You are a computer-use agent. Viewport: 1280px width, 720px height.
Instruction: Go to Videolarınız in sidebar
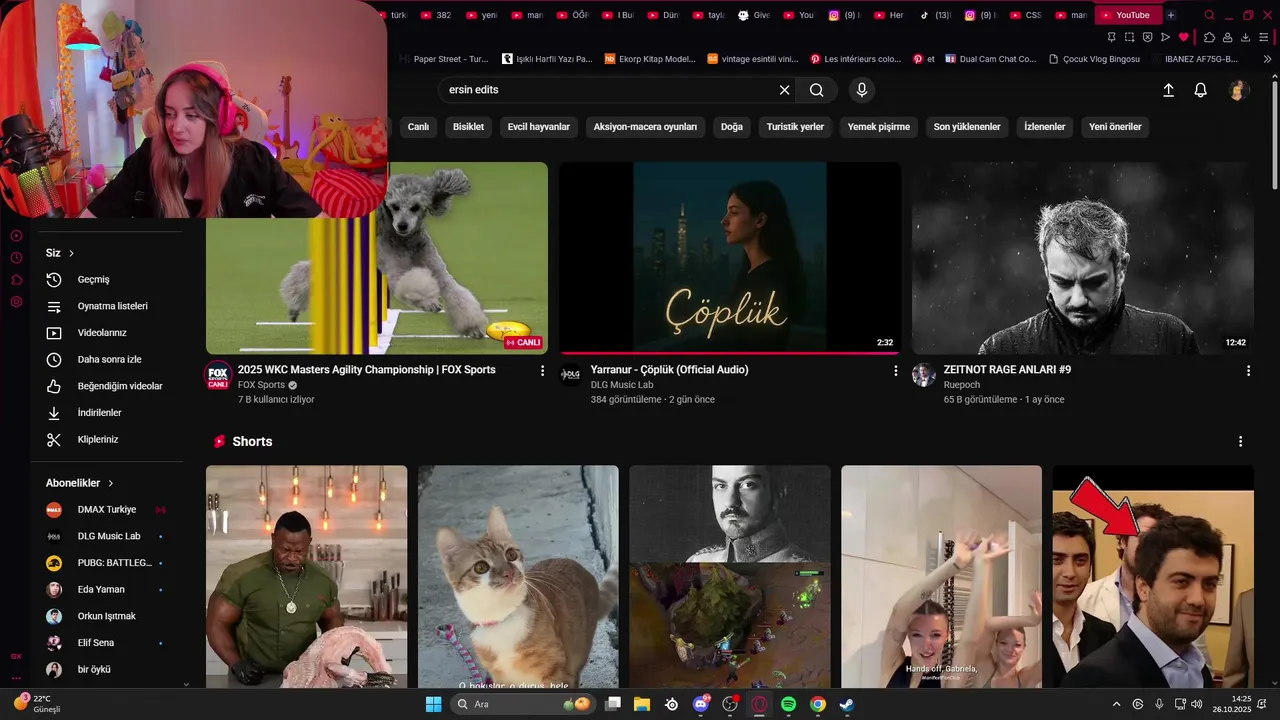click(x=107, y=333)
